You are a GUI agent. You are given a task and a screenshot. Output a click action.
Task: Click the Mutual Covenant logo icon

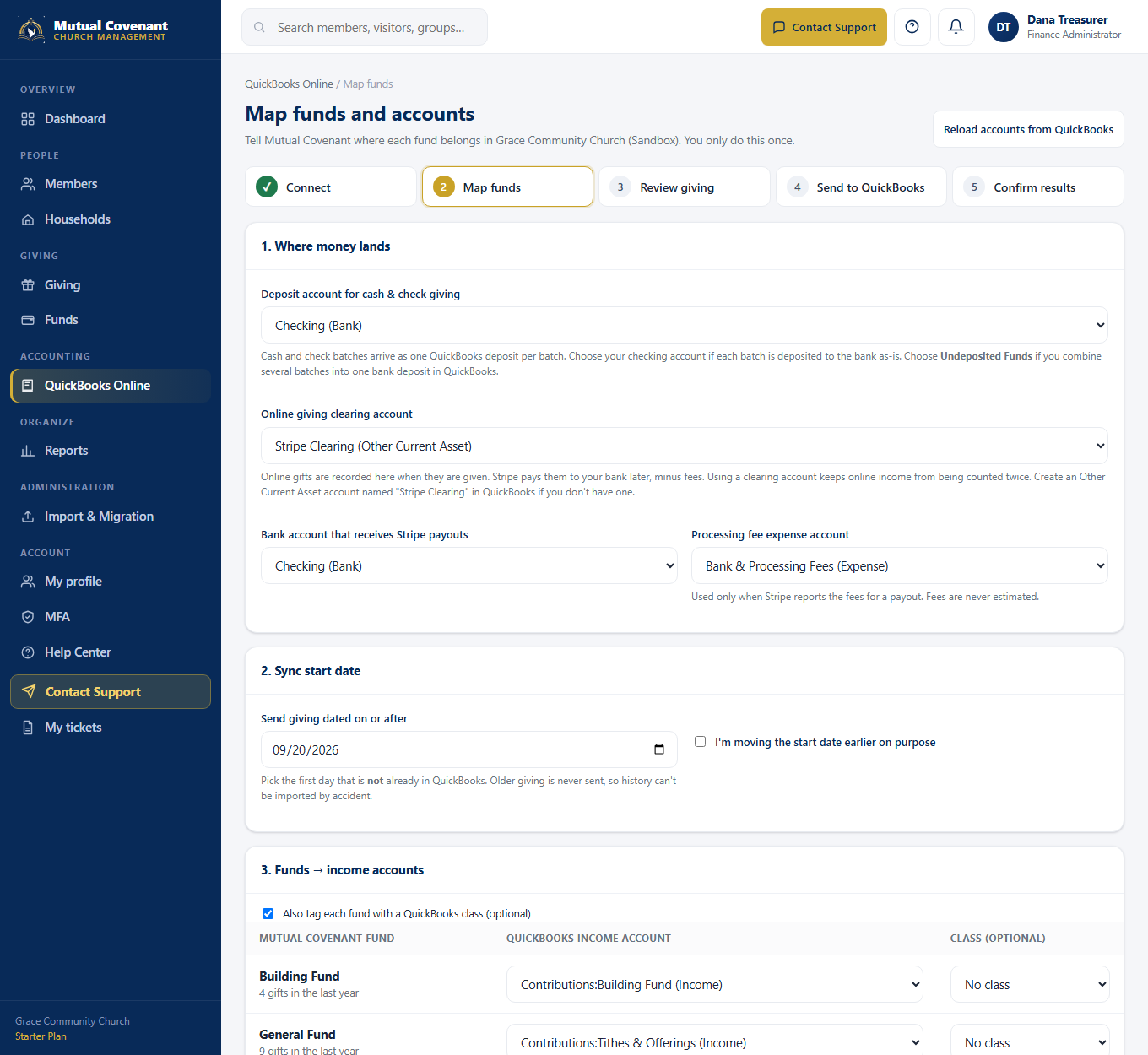pyautogui.click(x=32, y=30)
